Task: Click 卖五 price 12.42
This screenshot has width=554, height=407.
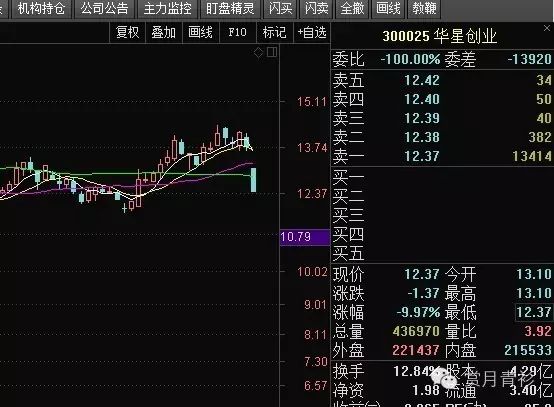Action: click(422, 80)
